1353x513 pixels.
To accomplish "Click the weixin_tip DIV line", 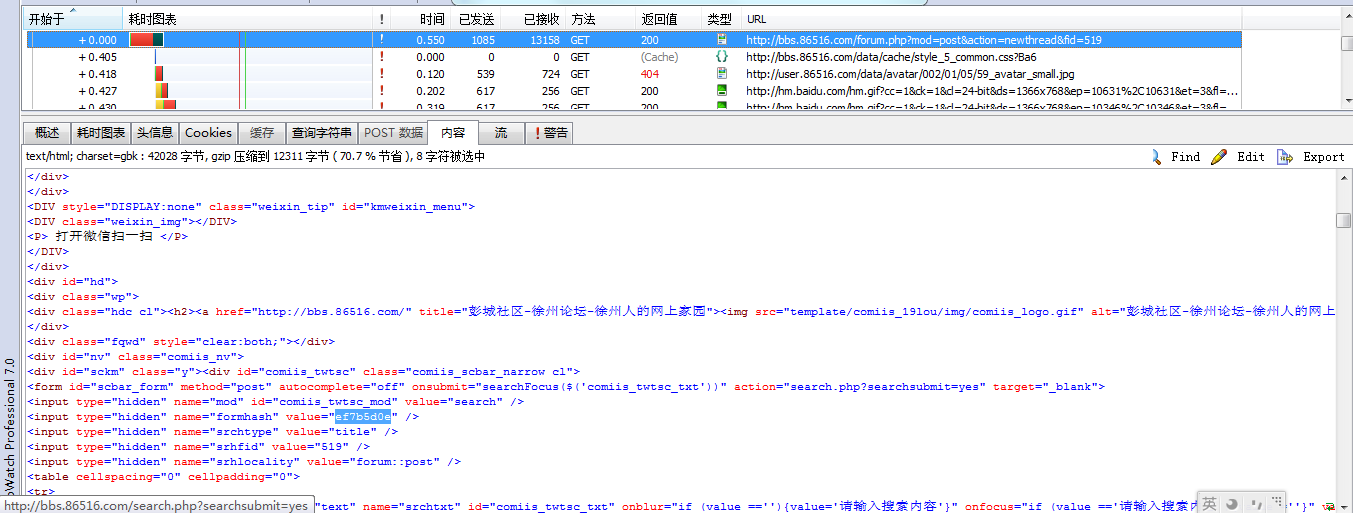I will [251, 207].
